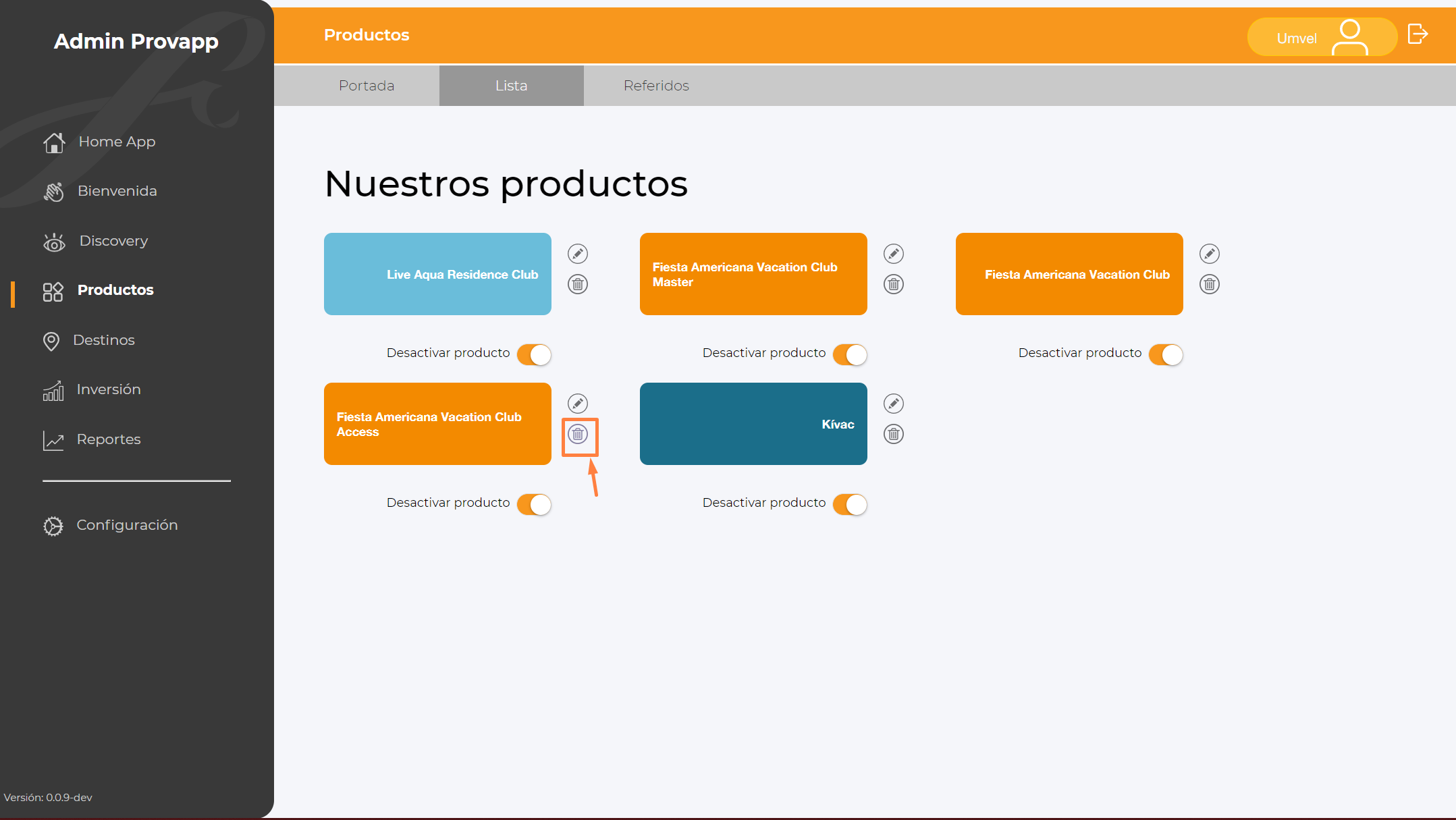The image size is (1456, 820).
Task: Click the logout icon in header
Action: tap(1417, 34)
